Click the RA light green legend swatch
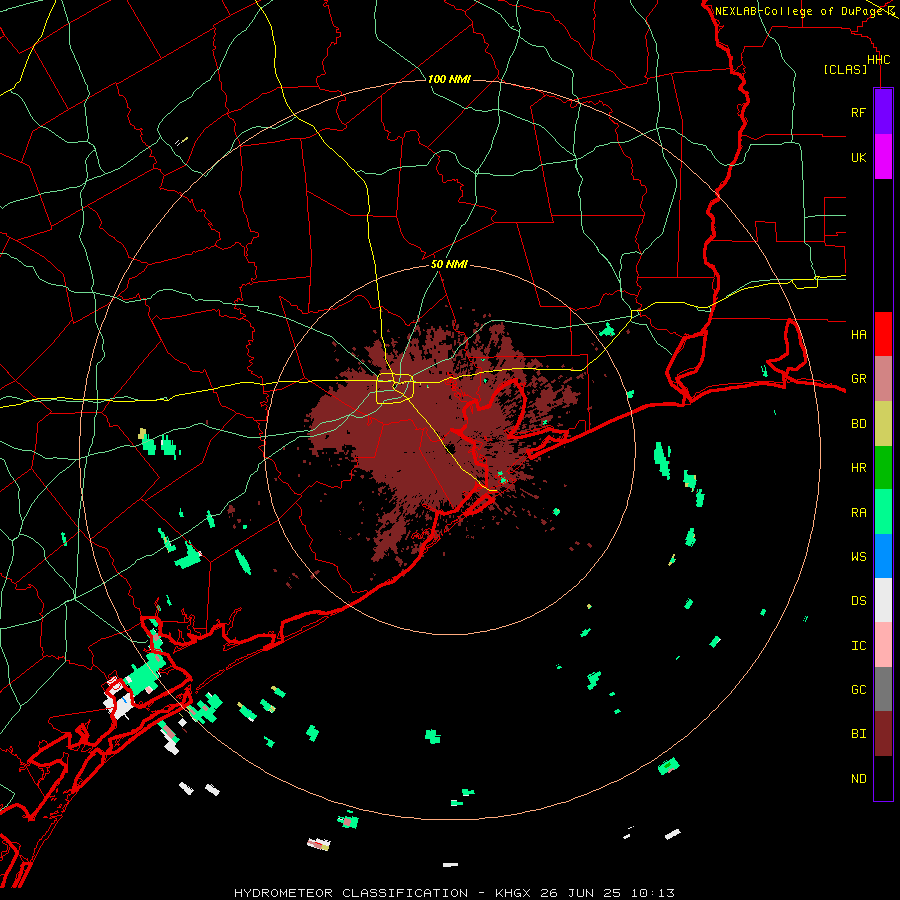Screen dimensions: 900x900 pos(883,512)
